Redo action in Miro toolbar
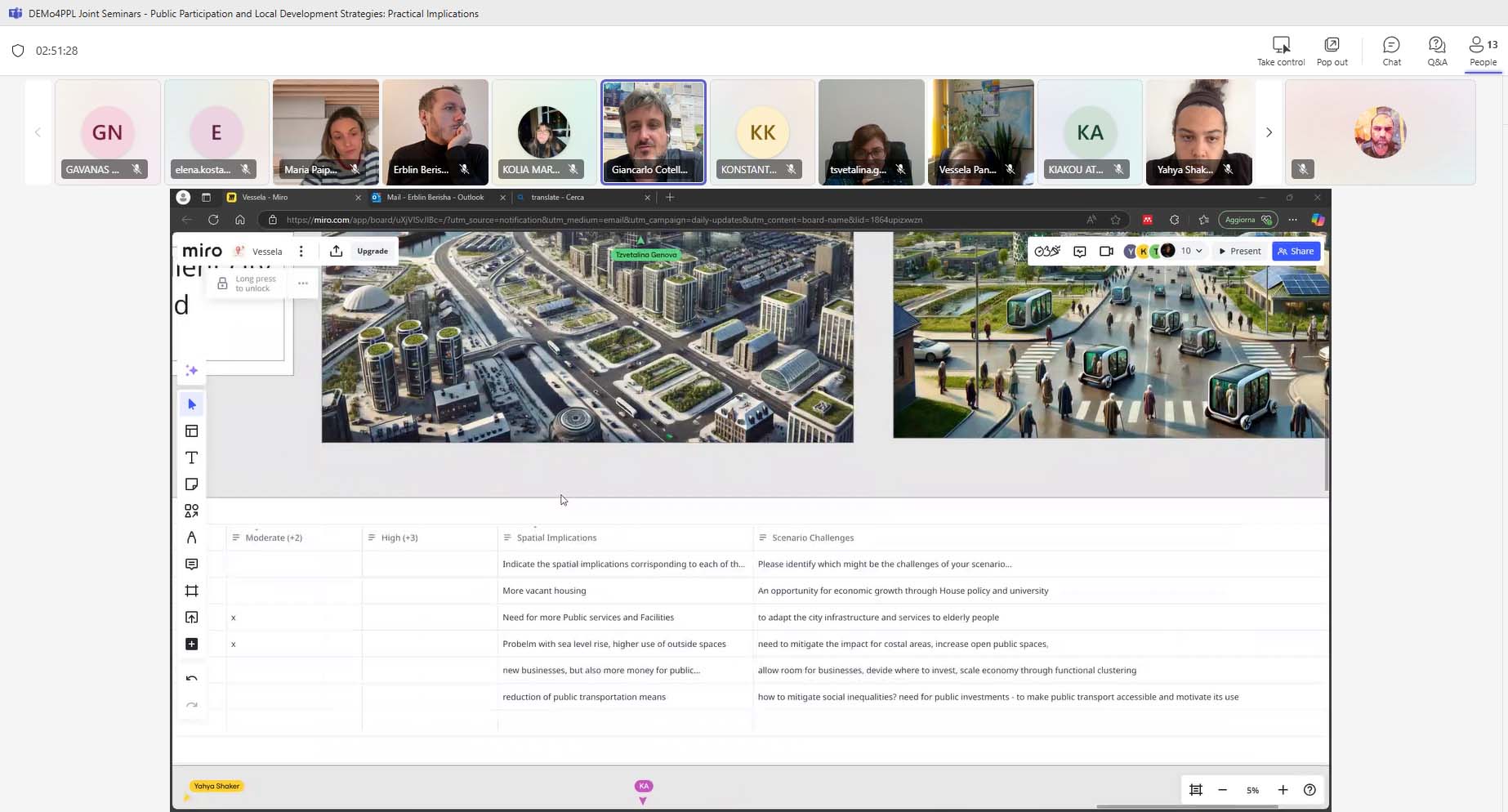This screenshot has width=1508, height=812. [x=192, y=705]
